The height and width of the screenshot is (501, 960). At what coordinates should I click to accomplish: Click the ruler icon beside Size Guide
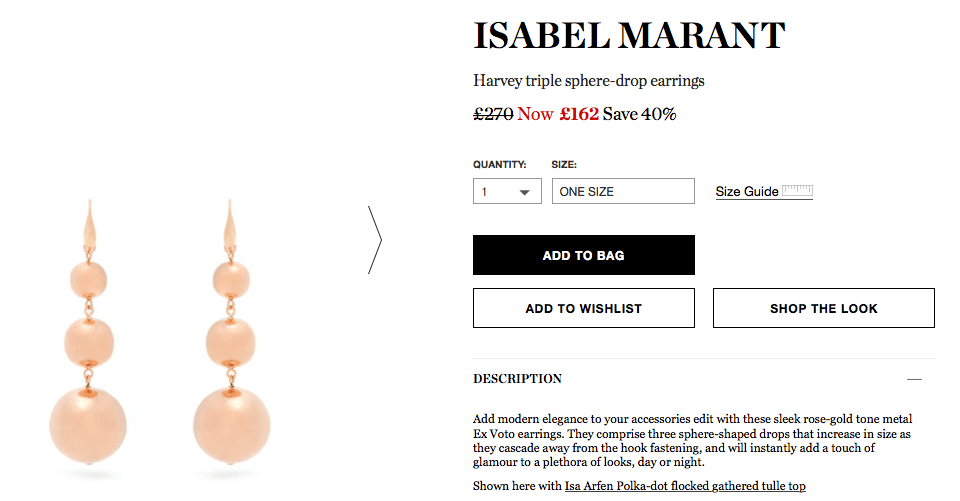pyautogui.click(x=798, y=190)
